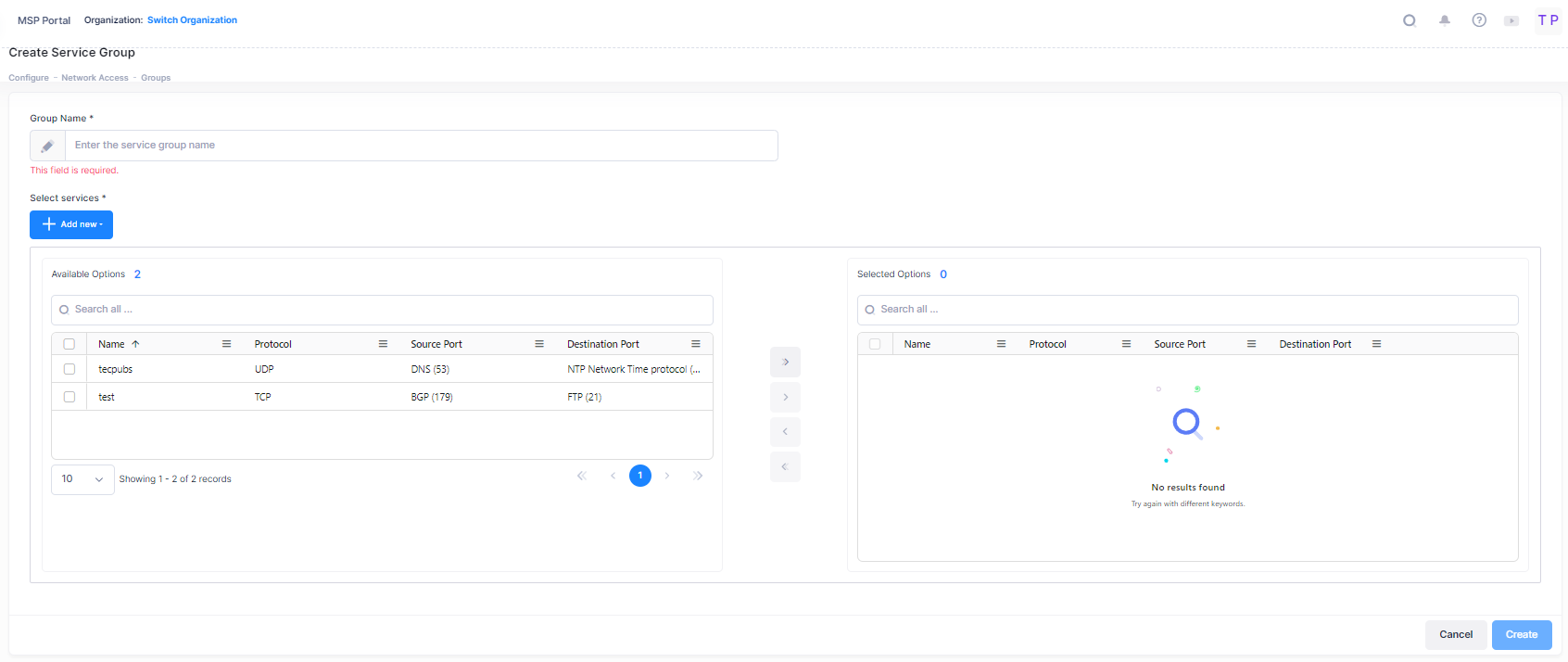Viewport: 1568px width, 662px height.
Task: Open Destination Port column menu in Available Options
Action: 695,344
